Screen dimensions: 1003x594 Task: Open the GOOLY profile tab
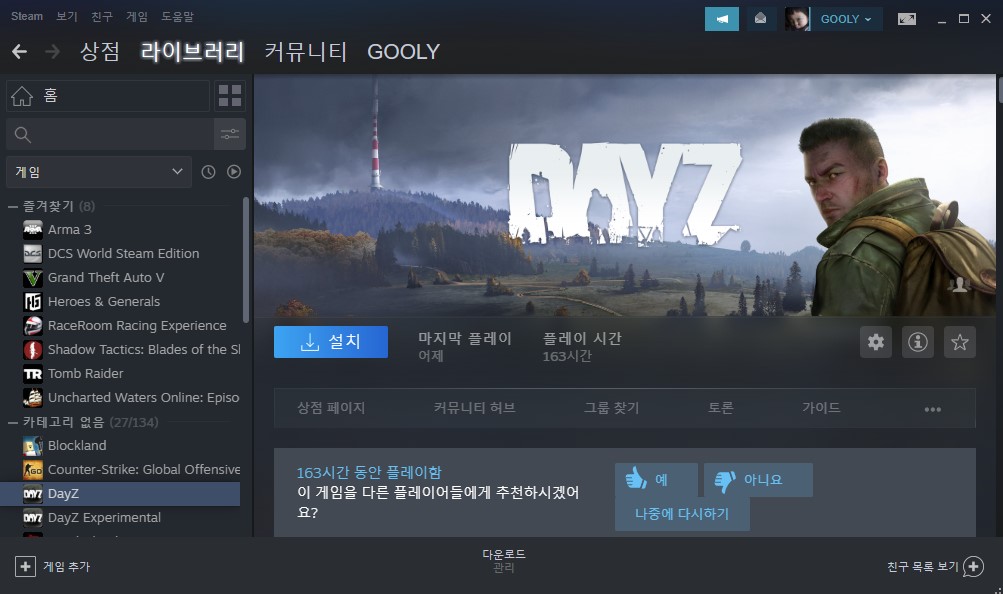(404, 52)
